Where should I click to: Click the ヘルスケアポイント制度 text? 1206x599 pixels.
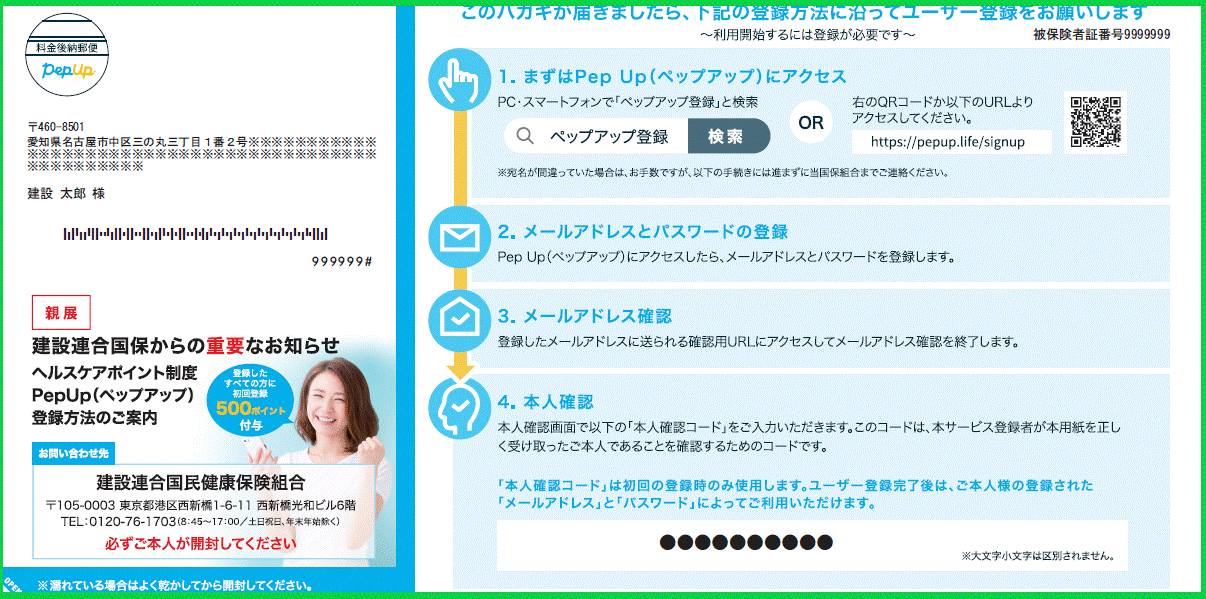pos(115,373)
